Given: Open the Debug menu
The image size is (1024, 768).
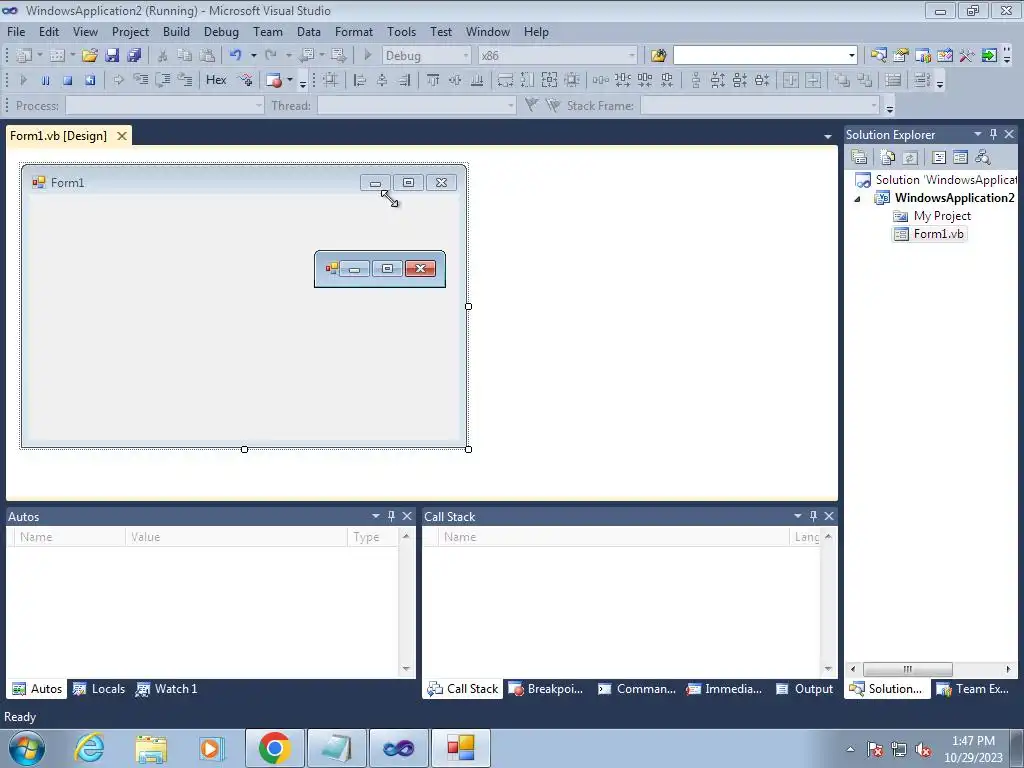Looking at the screenshot, I should pyautogui.click(x=221, y=31).
